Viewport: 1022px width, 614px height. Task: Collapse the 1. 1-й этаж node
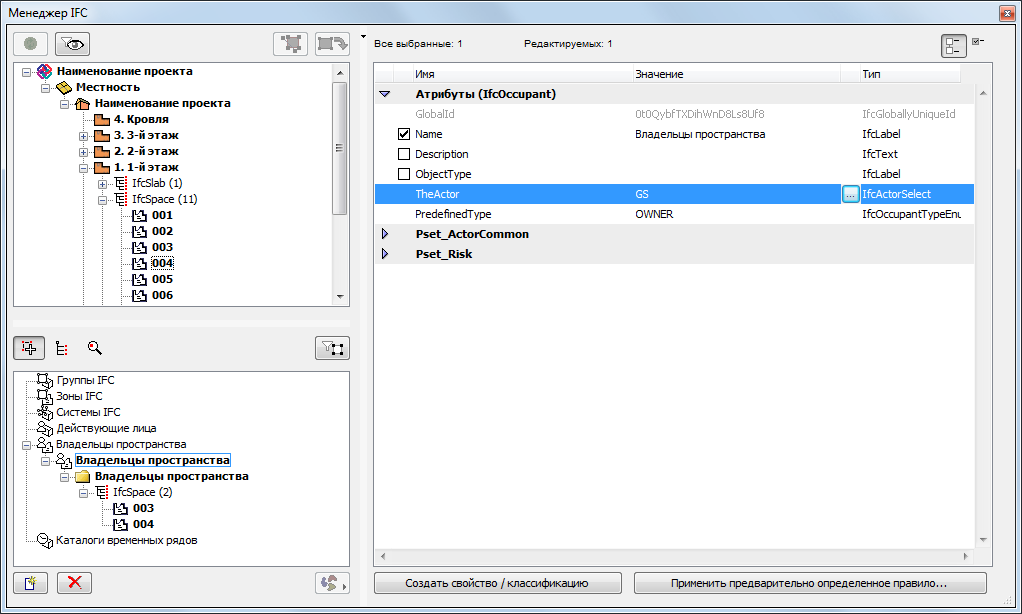point(83,168)
